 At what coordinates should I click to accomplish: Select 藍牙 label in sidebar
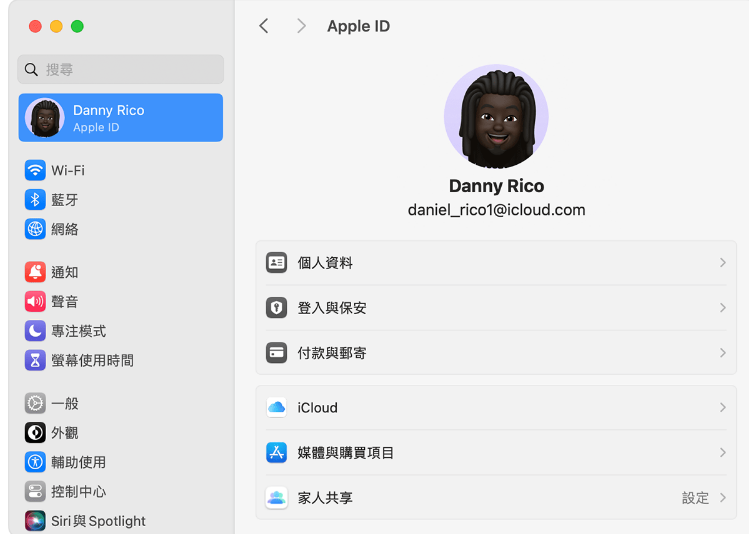coord(64,200)
